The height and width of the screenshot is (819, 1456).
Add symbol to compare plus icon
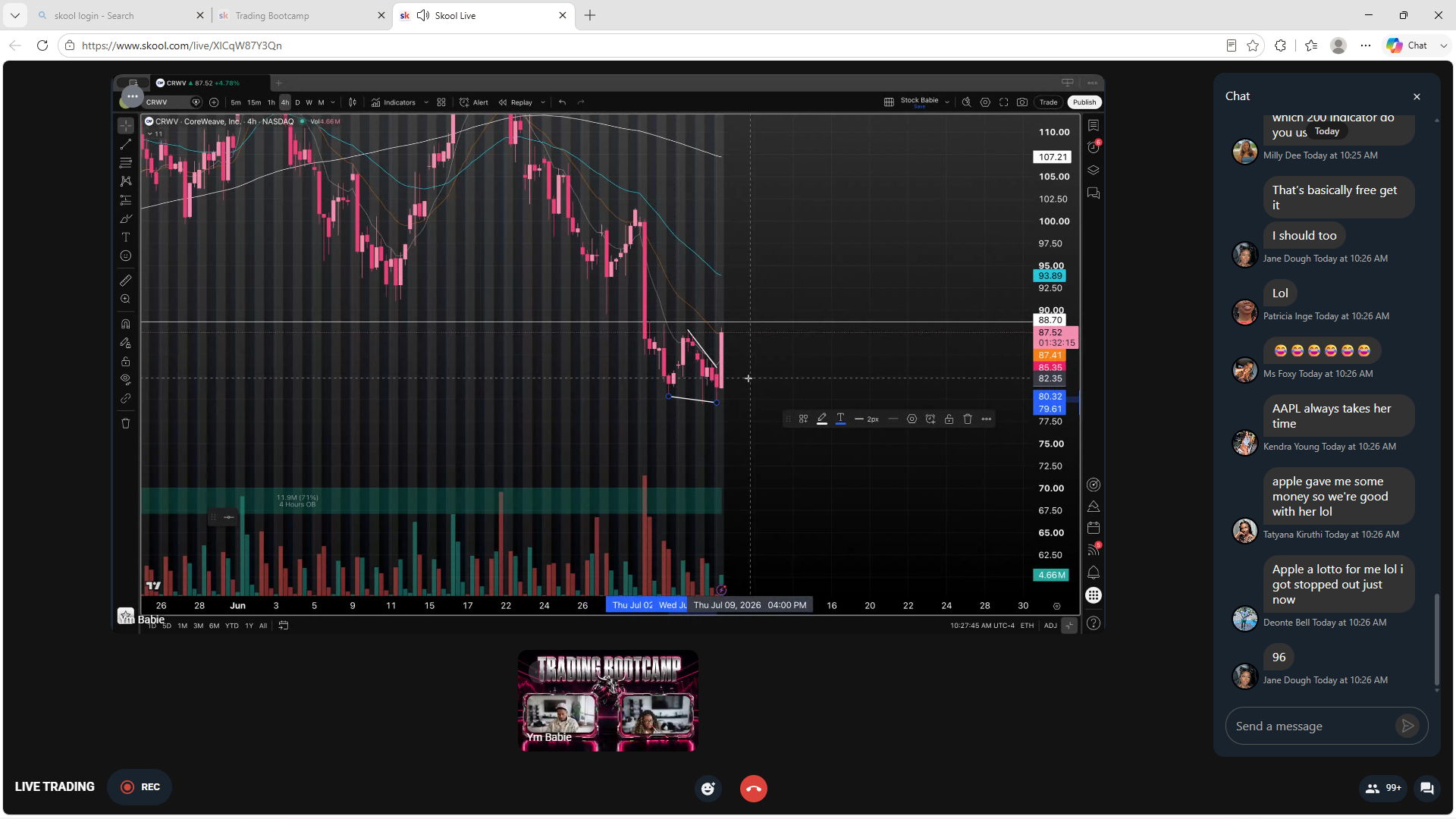coord(214,102)
